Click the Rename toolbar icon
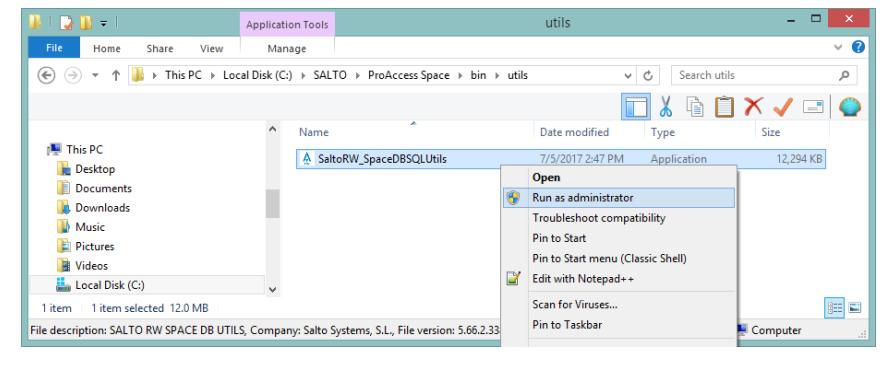Viewport: 894px width, 368px height. click(x=813, y=107)
